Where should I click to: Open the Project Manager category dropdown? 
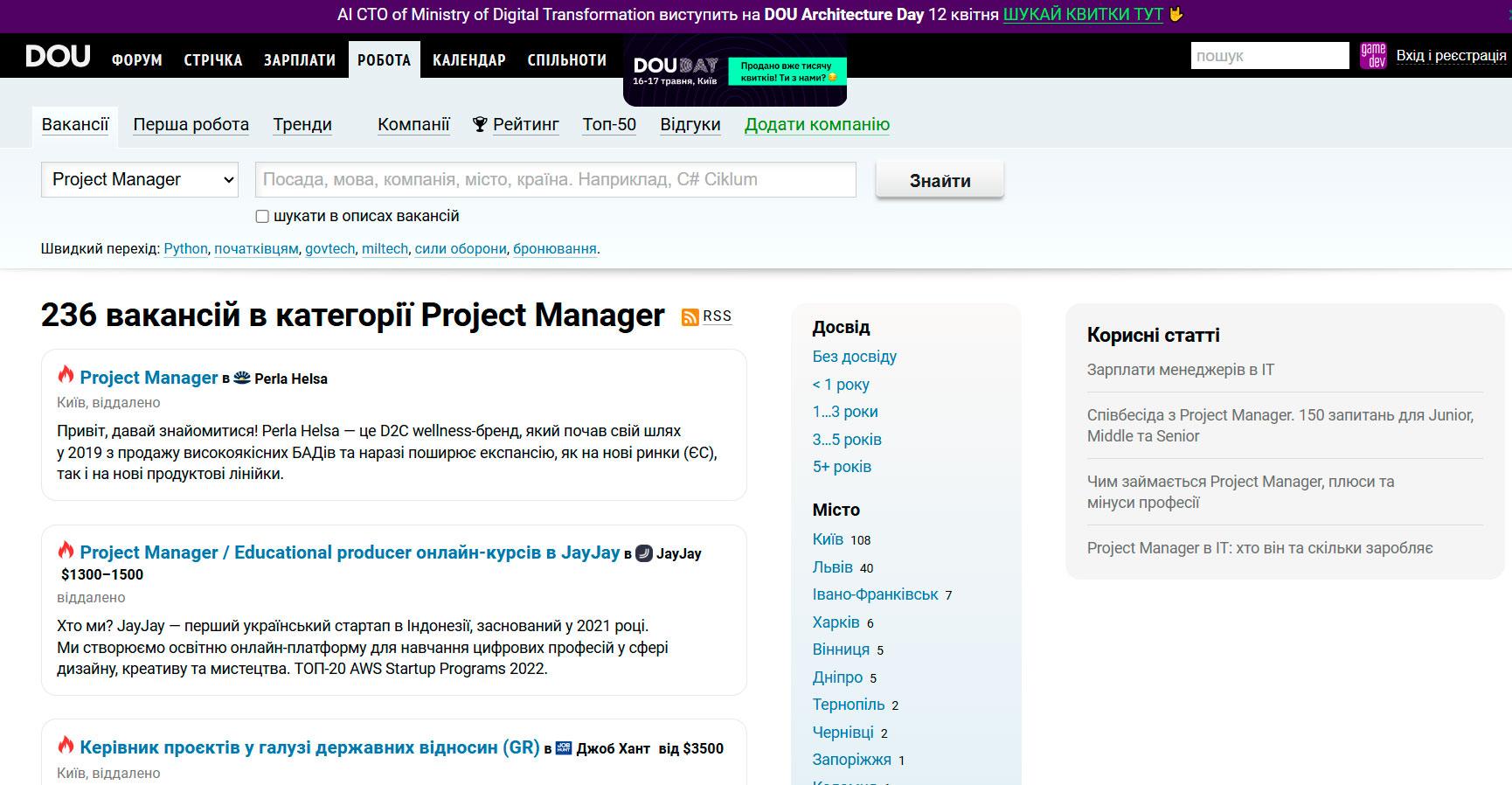click(x=140, y=179)
